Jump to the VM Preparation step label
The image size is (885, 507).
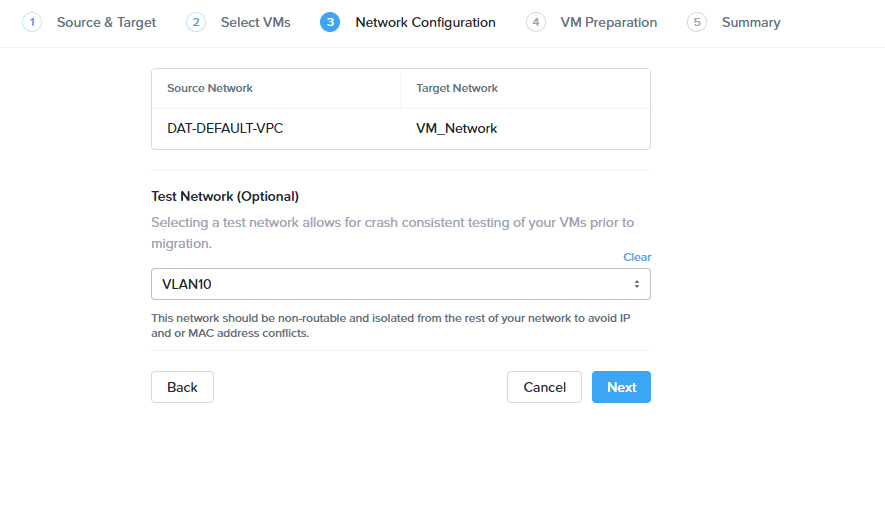click(x=608, y=22)
